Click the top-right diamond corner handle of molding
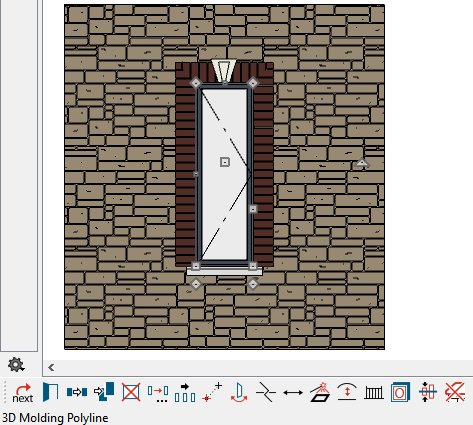Screen dimensions: 473x425 (253, 83)
